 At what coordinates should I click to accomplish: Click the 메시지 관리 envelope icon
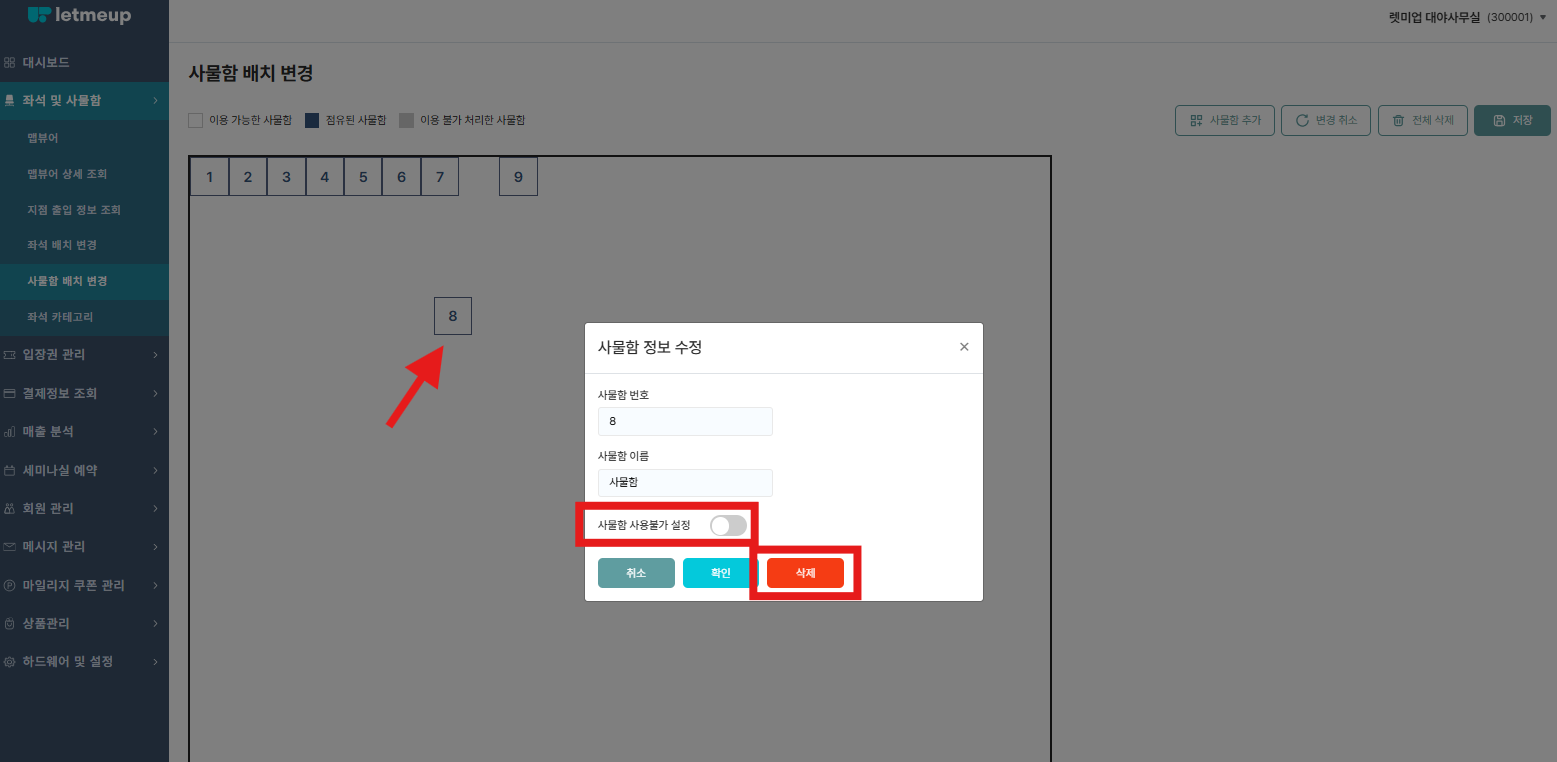[10, 547]
